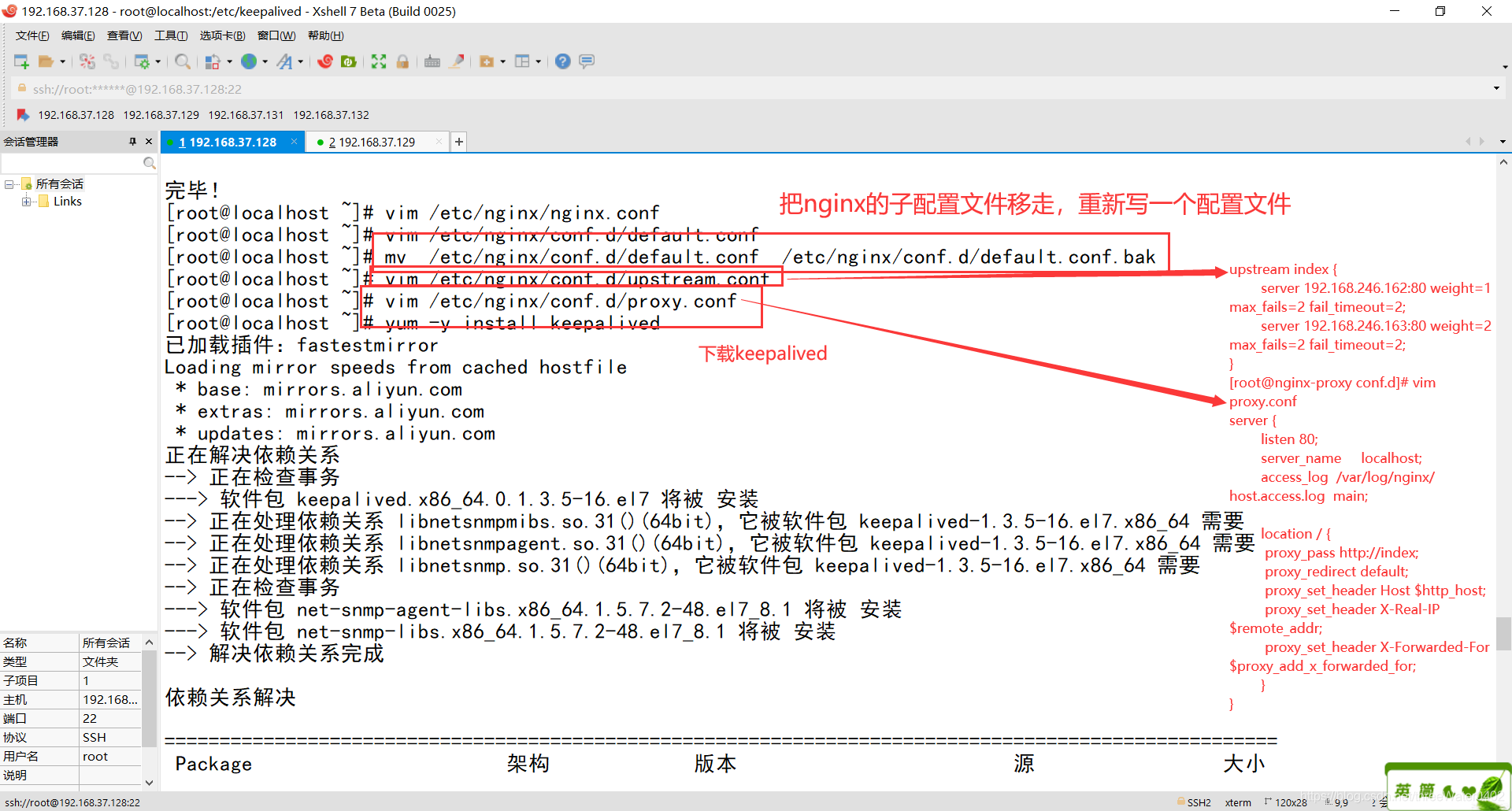Open the 查看(V) menu

tap(124, 35)
